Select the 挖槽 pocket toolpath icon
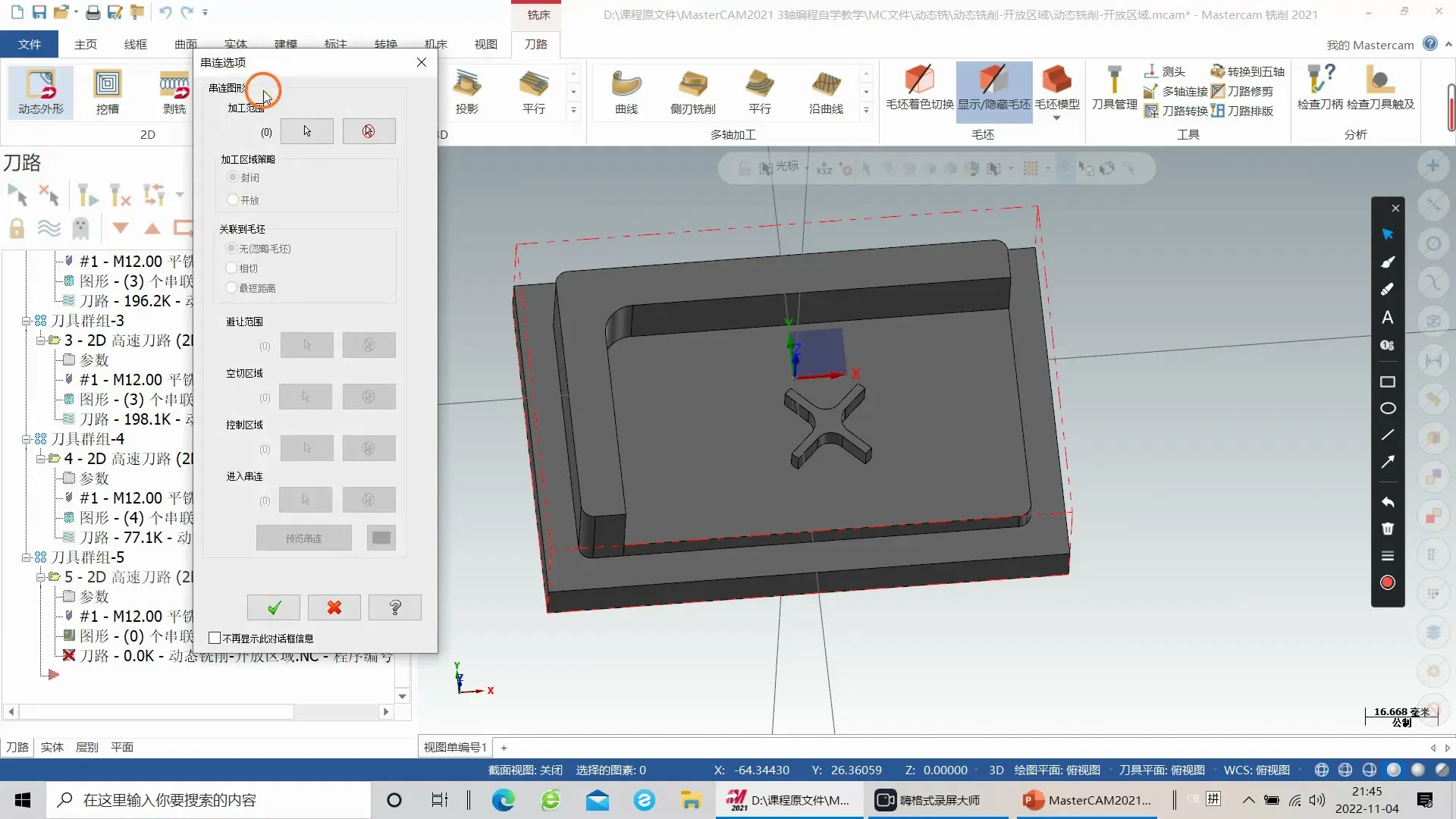The width and height of the screenshot is (1456, 819). click(x=107, y=91)
